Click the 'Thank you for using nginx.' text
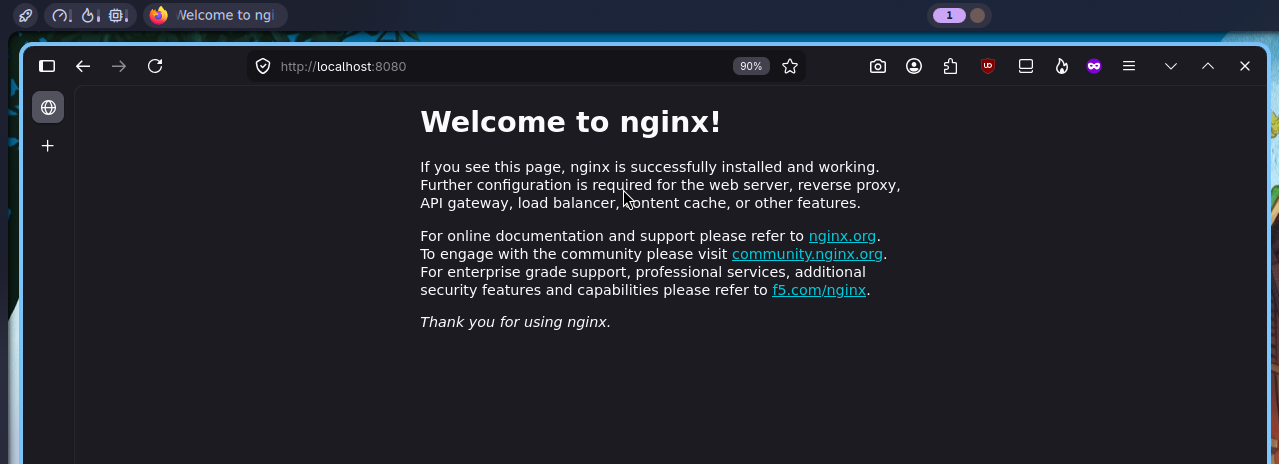This screenshot has height=464, width=1279. [x=515, y=322]
